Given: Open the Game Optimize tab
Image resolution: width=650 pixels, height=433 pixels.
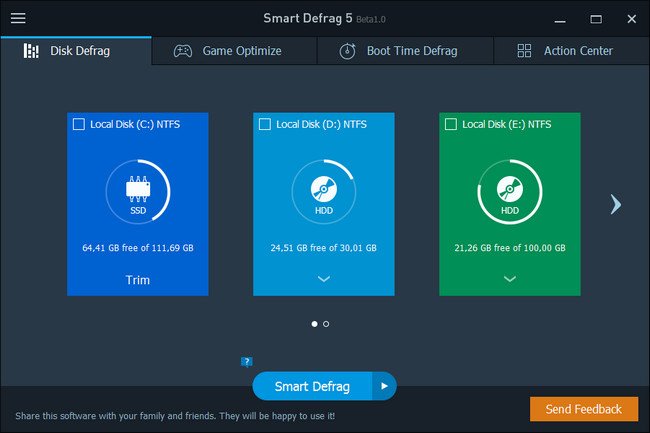Looking at the screenshot, I should (x=235, y=51).
